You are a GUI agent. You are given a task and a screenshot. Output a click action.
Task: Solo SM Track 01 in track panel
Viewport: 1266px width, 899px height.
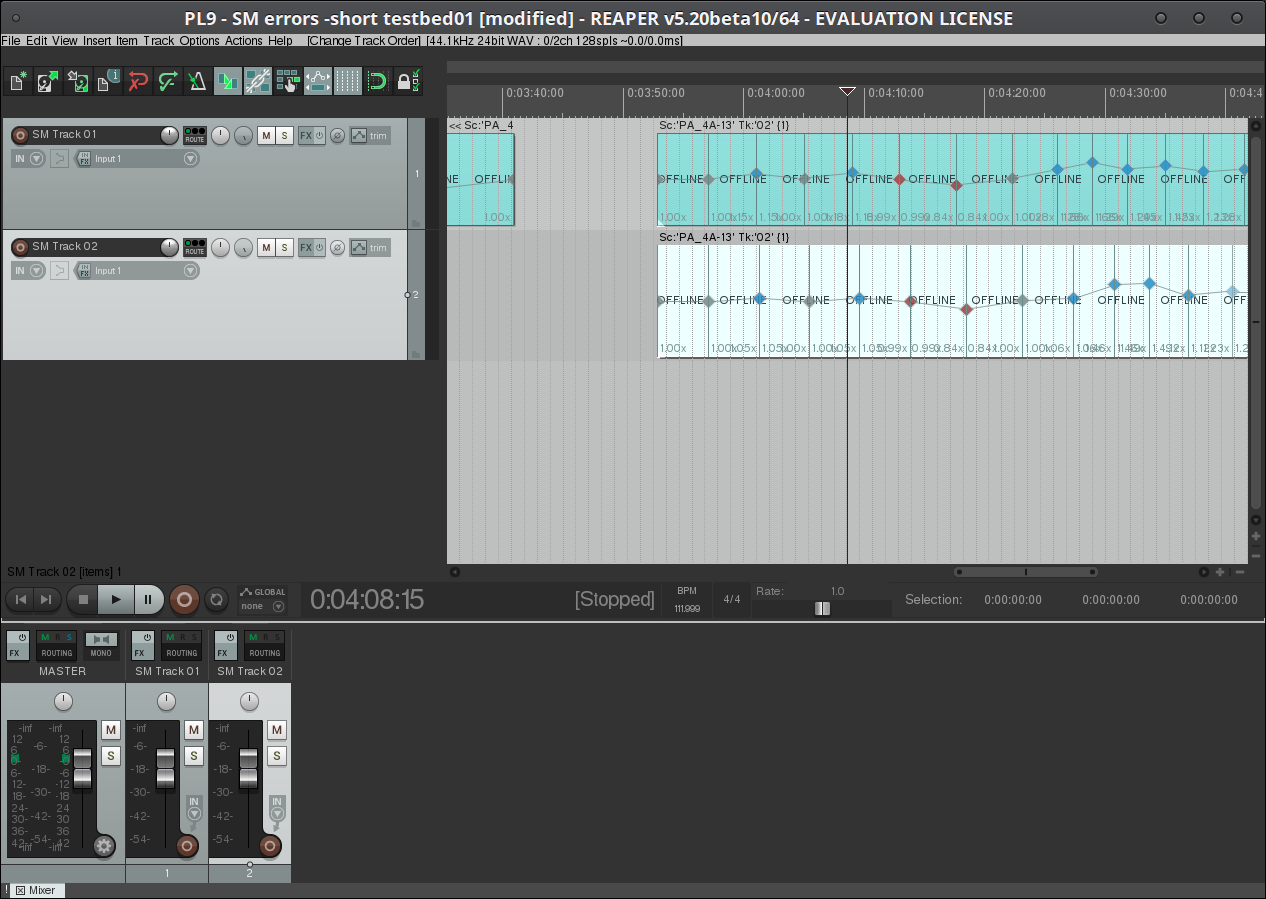(285, 135)
